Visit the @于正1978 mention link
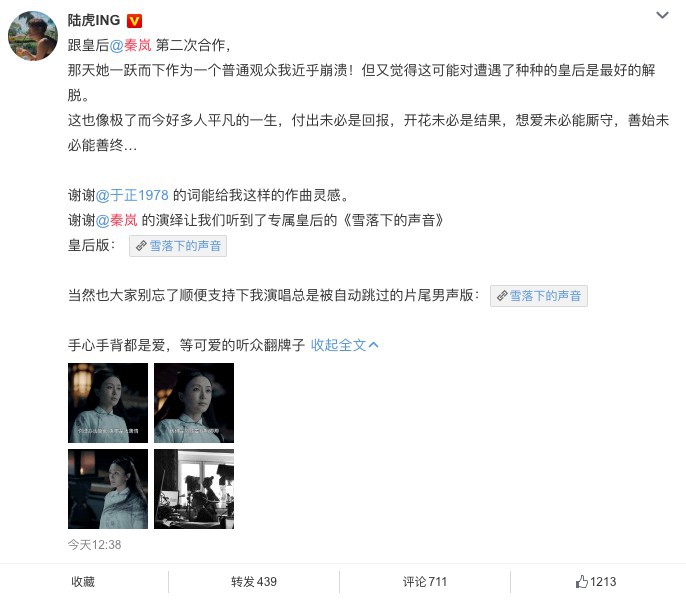Image resolution: width=686 pixels, height=600 pixels. tap(132, 195)
